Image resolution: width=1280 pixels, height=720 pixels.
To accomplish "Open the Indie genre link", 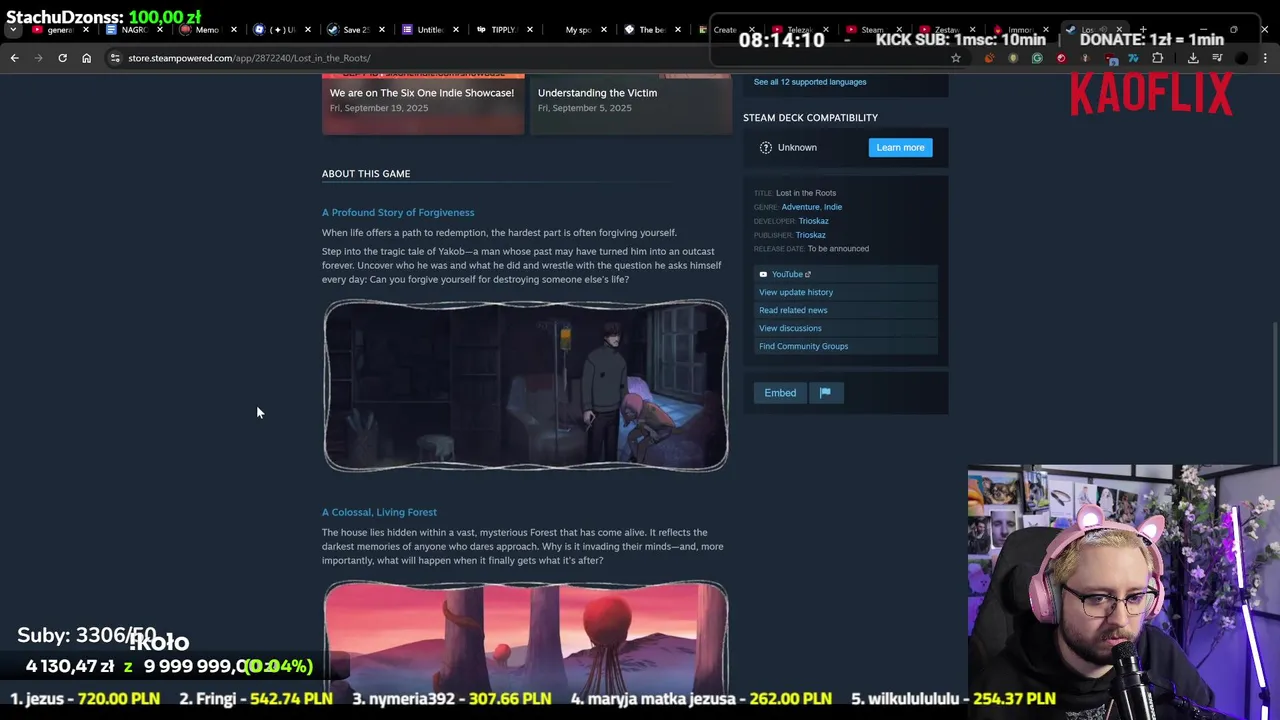I will (833, 207).
